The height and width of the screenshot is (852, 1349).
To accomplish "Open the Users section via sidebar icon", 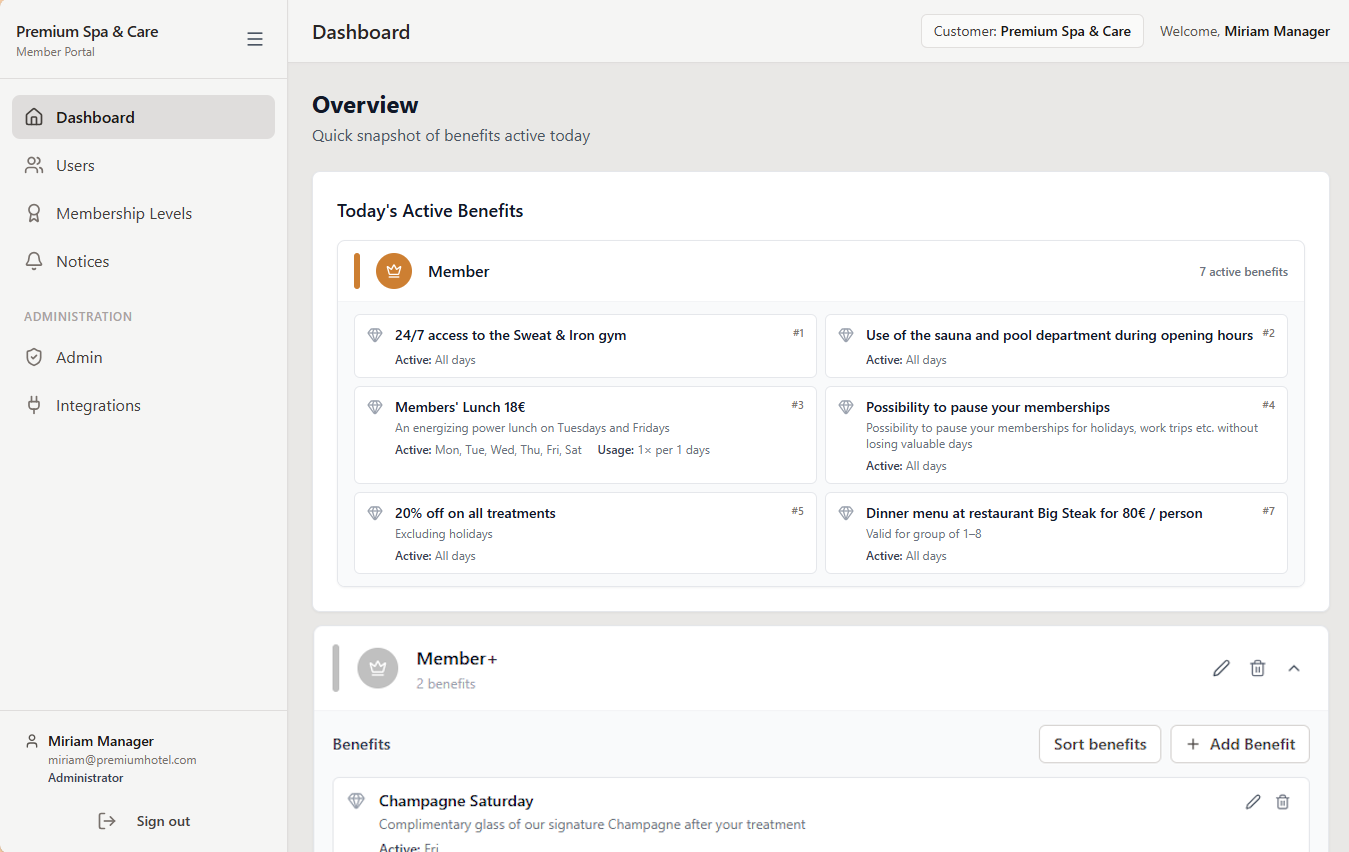I will coord(34,165).
